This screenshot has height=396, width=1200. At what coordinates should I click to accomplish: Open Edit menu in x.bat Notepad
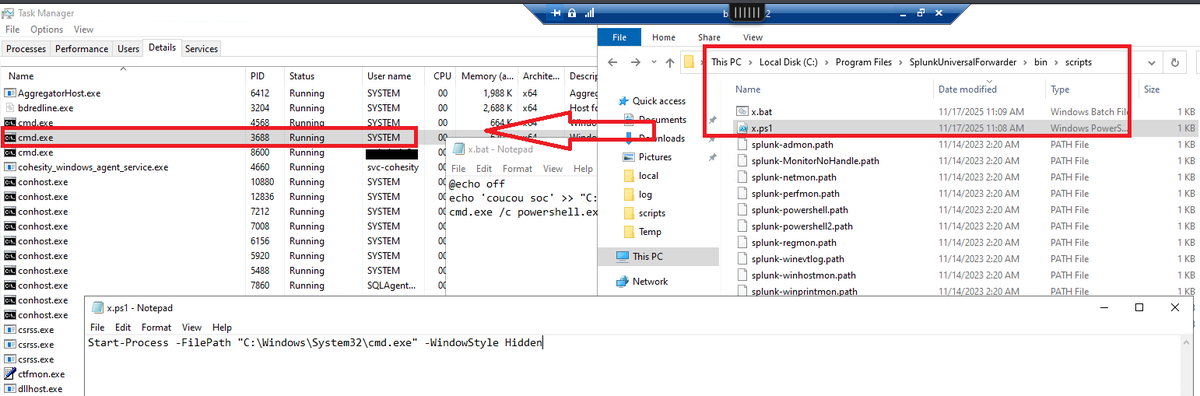tap(485, 169)
